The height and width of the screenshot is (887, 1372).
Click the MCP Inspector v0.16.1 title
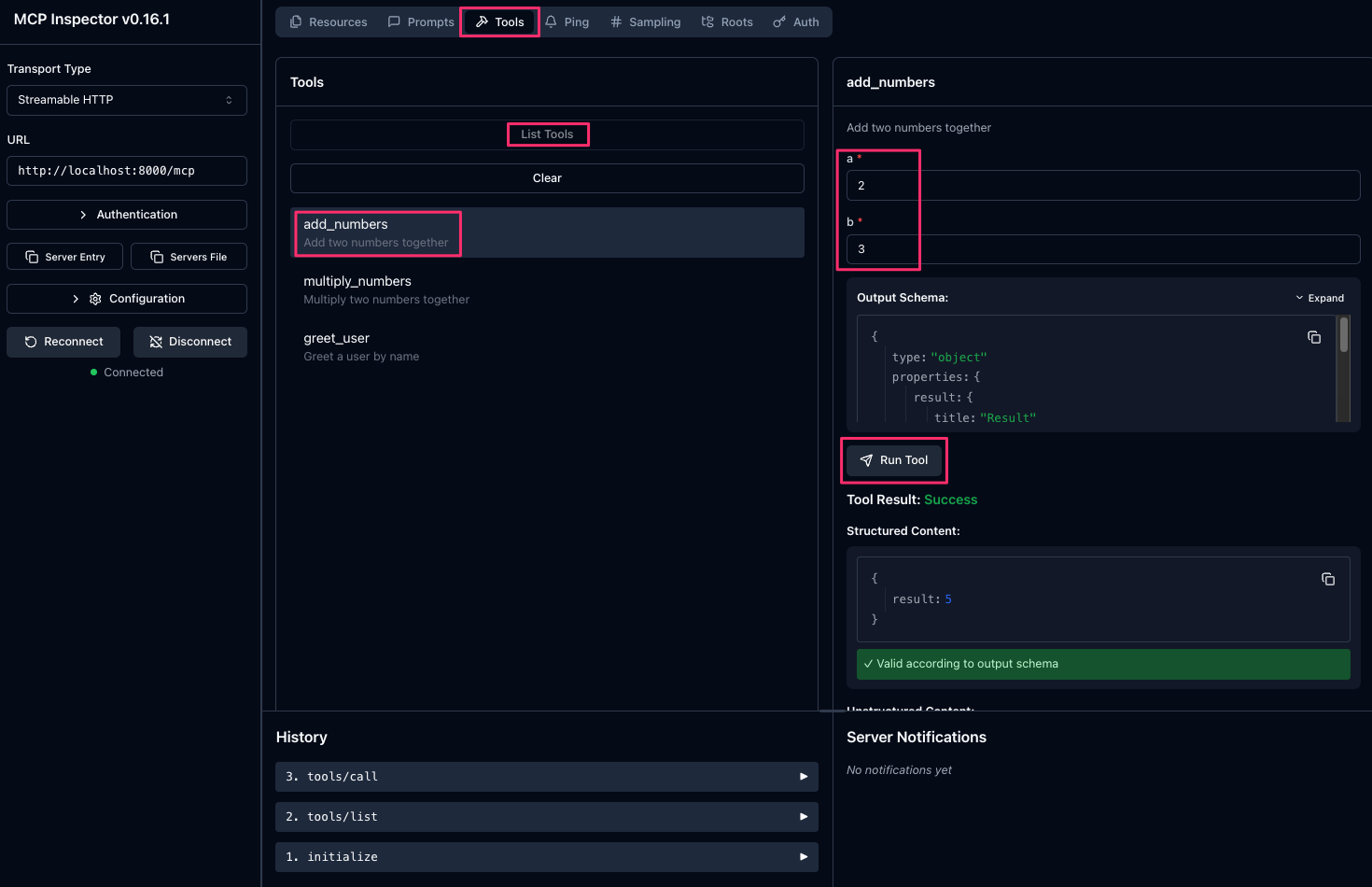tap(91, 20)
